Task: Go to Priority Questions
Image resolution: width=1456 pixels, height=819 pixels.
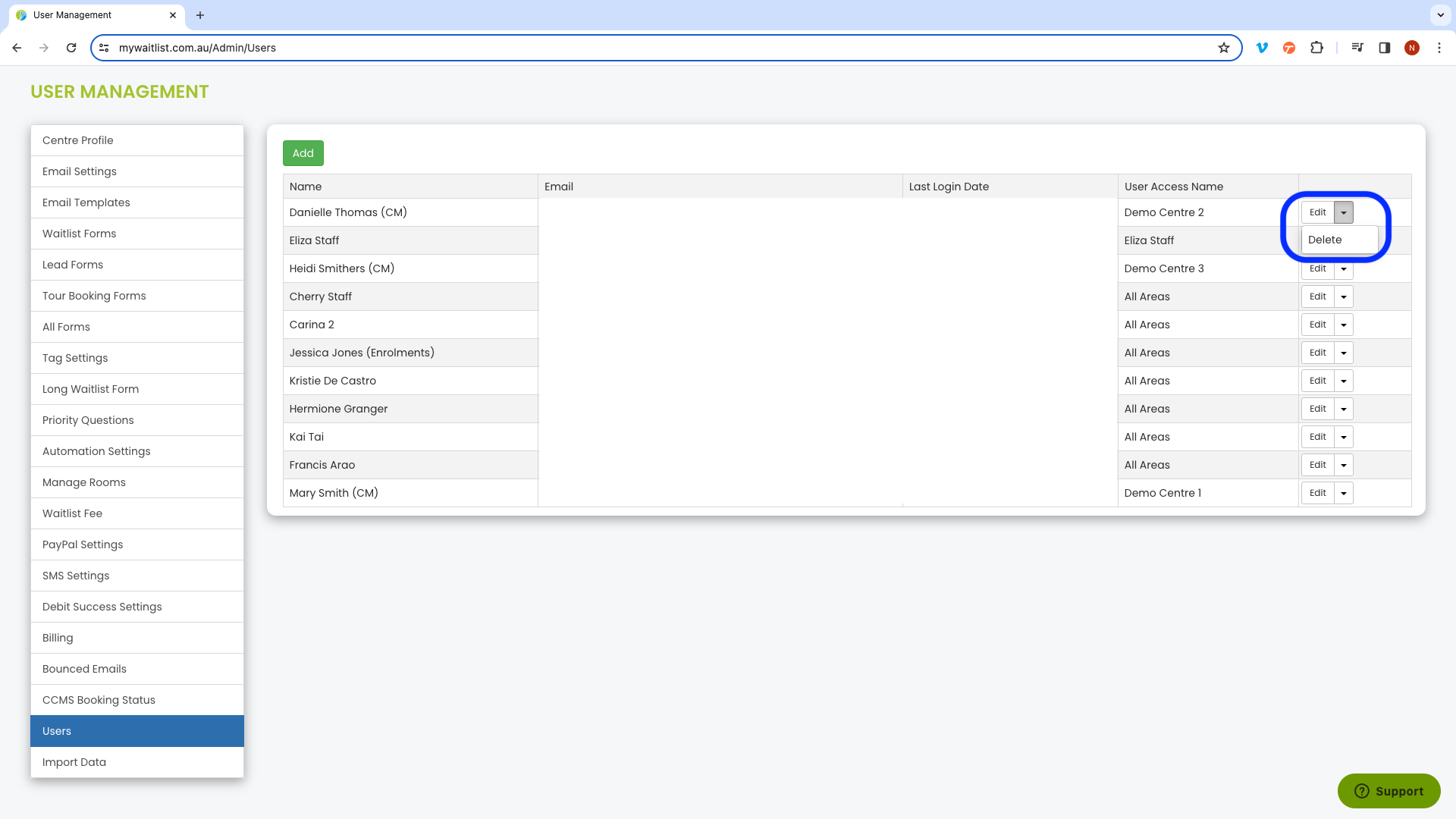Action: (x=137, y=420)
